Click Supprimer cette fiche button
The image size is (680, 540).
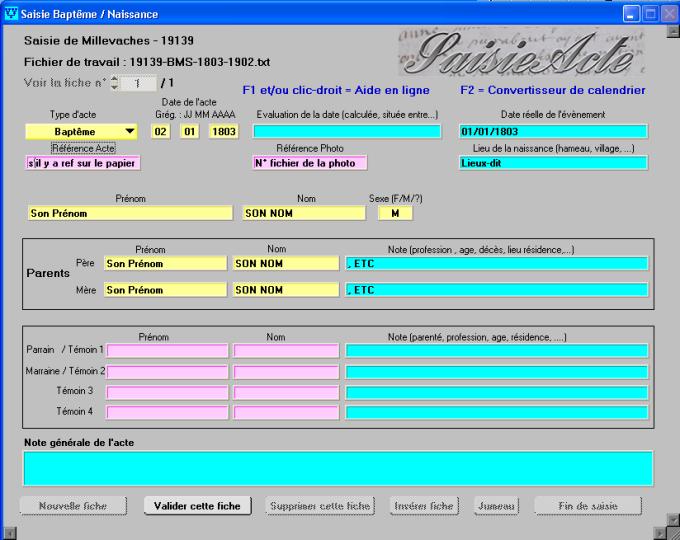click(x=320, y=506)
